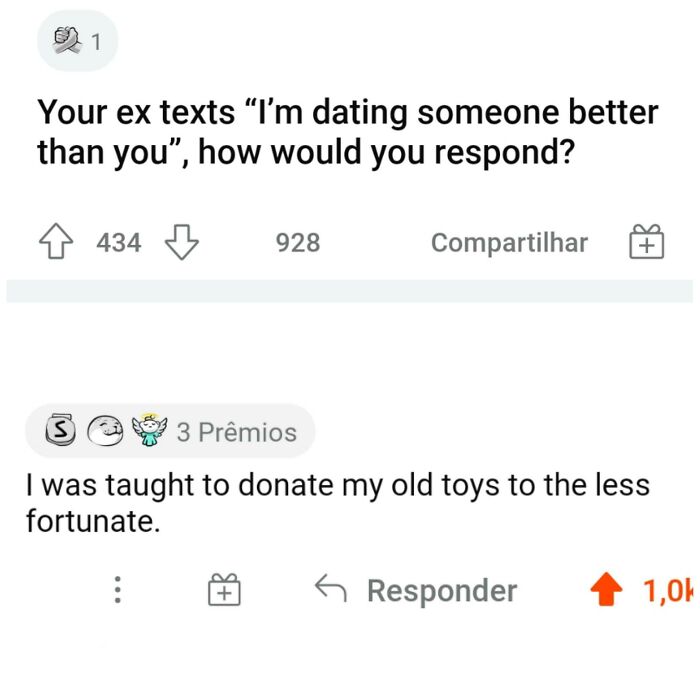Image resolution: width=700 pixels, height=700 pixels.
Task: Give an award using the comment's gift icon
Action: 225,590
